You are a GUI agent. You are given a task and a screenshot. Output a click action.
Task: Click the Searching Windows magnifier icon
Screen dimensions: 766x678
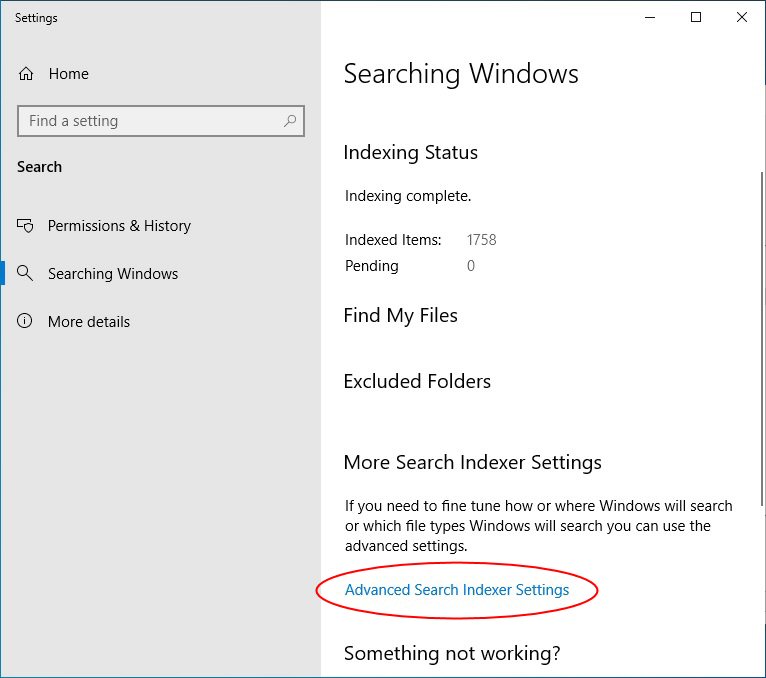tap(25, 273)
